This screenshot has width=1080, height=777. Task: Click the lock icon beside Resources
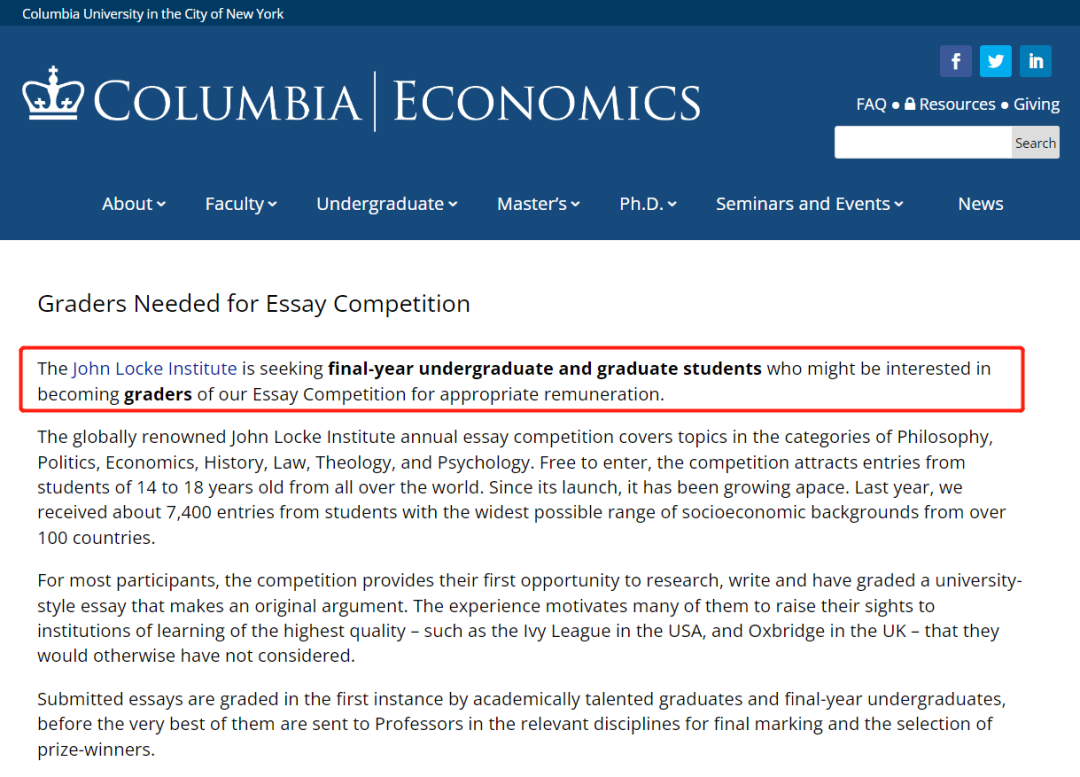pyautogui.click(x=910, y=104)
